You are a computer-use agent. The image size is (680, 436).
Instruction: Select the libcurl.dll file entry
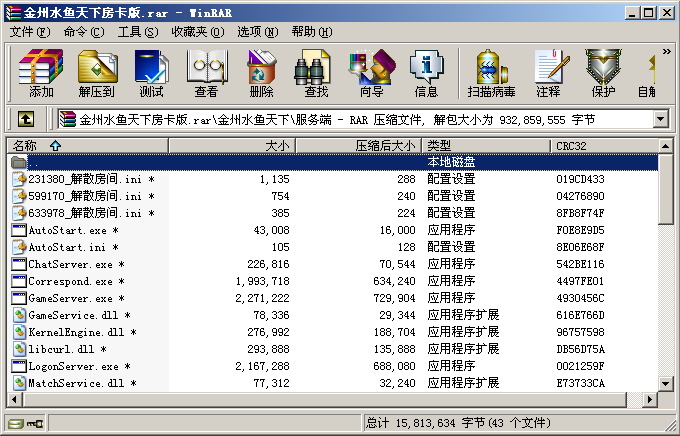point(62,349)
